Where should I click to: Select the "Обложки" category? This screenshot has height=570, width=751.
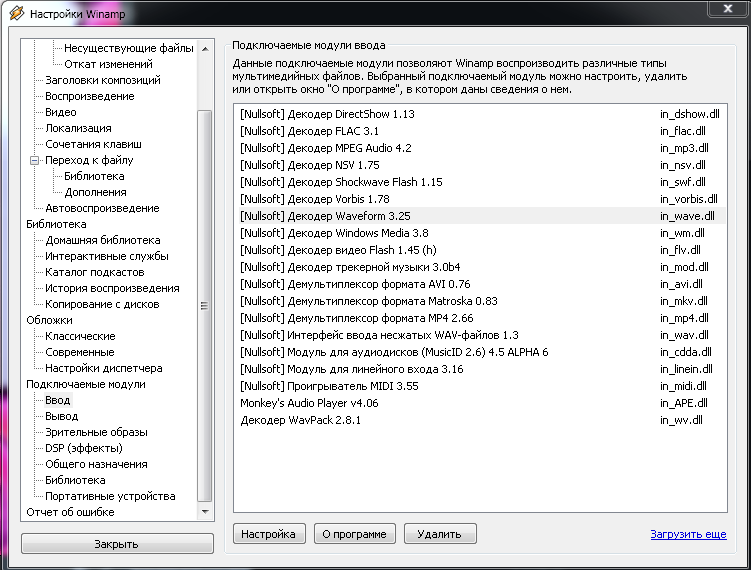49,320
